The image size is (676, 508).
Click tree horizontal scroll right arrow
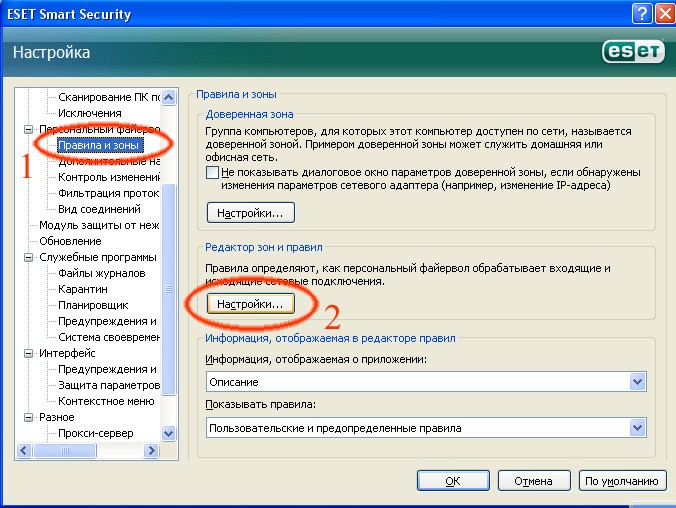(151, 451)
